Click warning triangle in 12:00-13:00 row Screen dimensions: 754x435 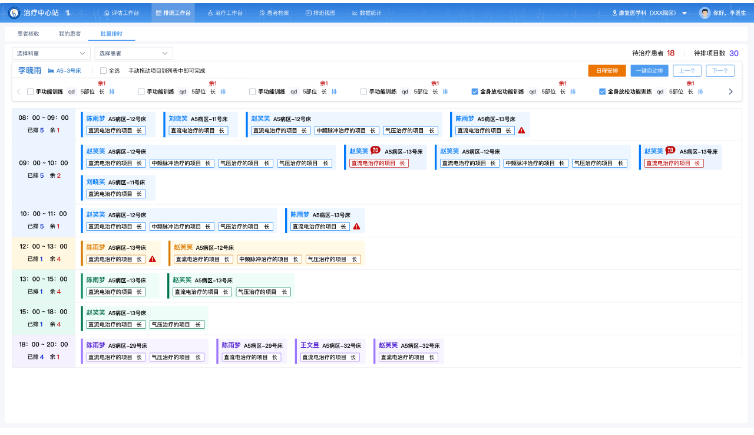pos(152,259)
